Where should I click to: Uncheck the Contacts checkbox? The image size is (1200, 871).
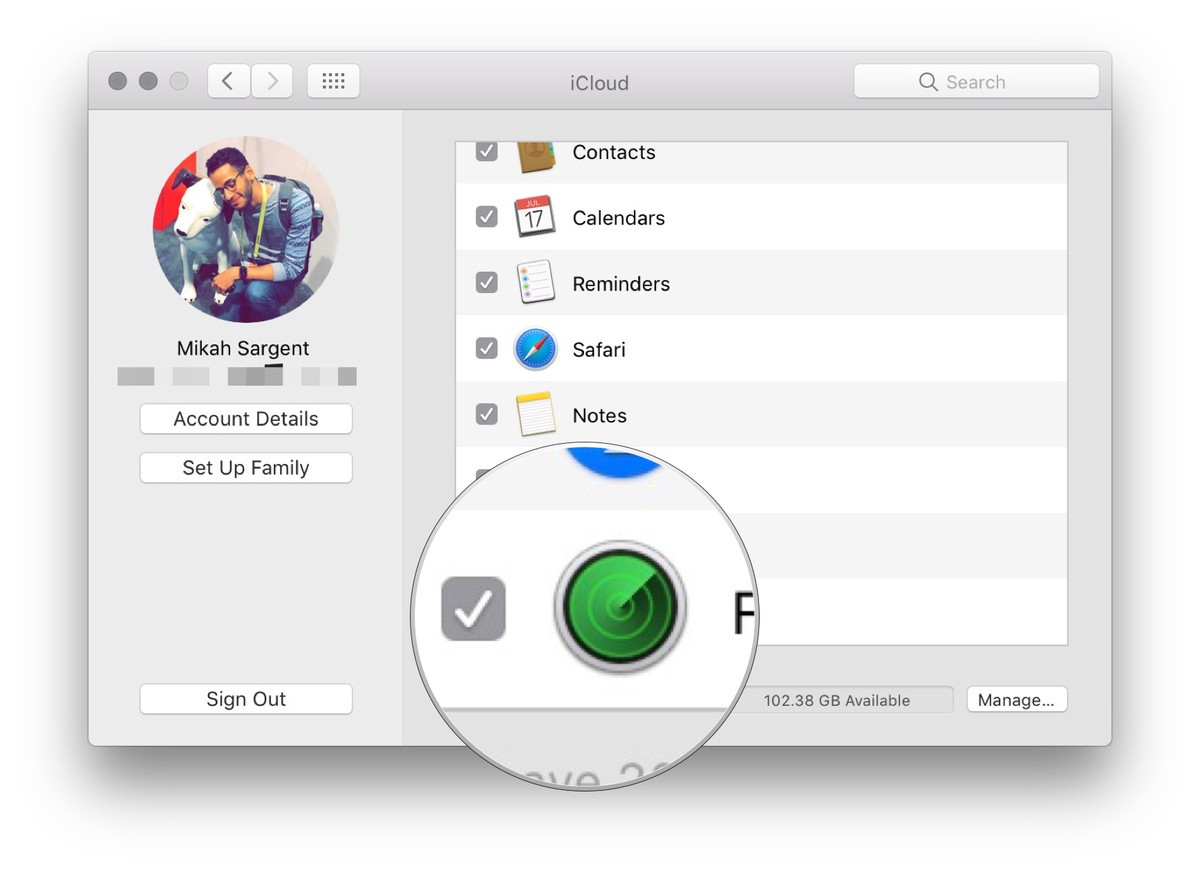pos(486,152)
